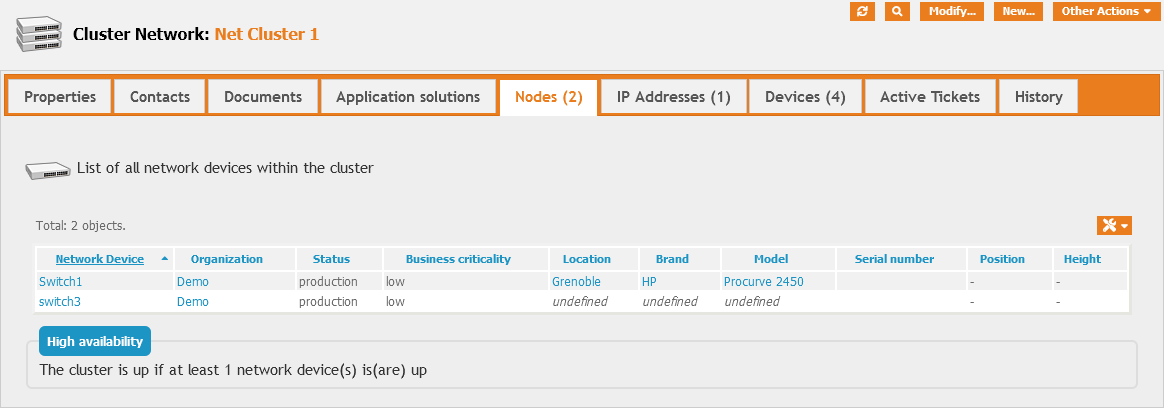
Task: Open the switch3 device link
Action: 59,301
